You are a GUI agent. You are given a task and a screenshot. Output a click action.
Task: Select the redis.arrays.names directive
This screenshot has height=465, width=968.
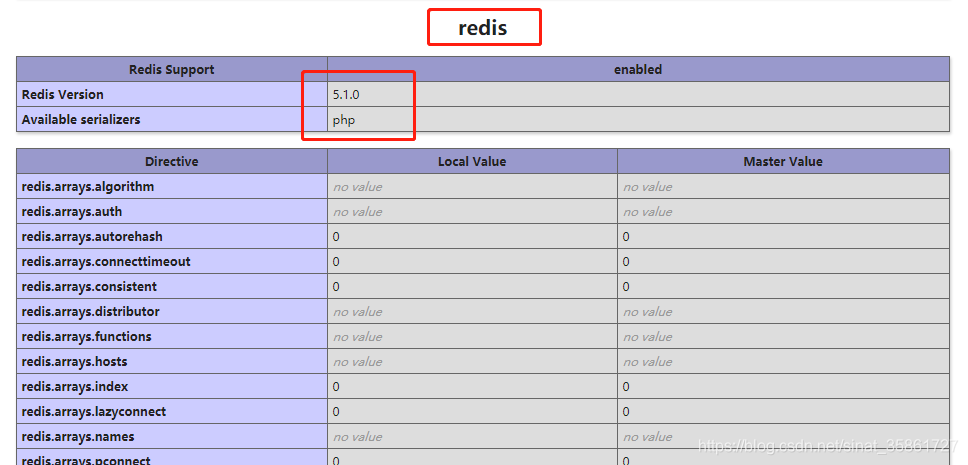[x=78, y=437]
